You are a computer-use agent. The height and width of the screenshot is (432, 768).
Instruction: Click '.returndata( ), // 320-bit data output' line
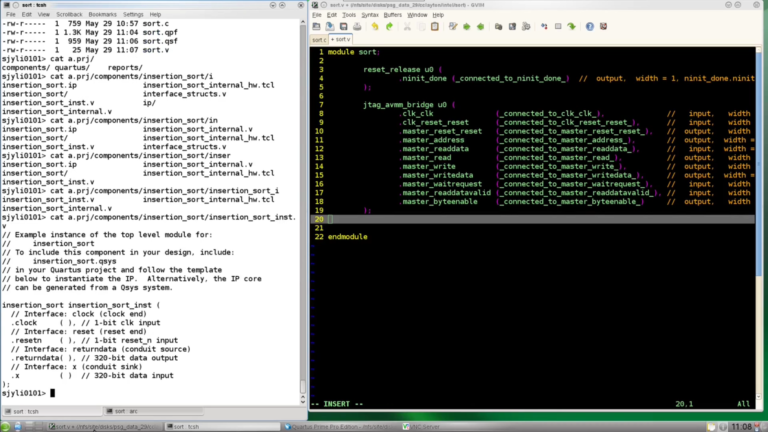click(95, 358)
